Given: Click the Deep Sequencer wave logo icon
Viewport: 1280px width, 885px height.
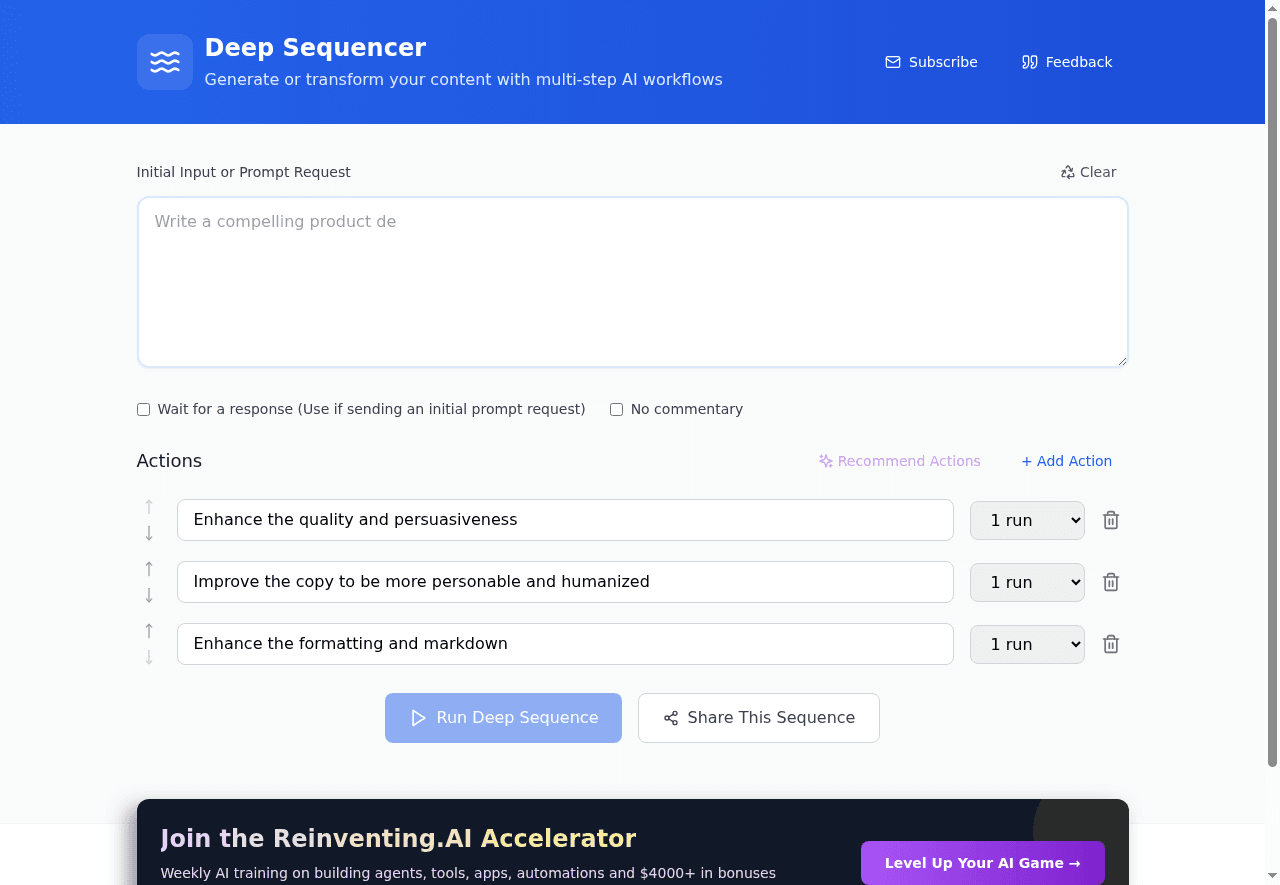Looking at the screenshot, I should click(164, 61).
